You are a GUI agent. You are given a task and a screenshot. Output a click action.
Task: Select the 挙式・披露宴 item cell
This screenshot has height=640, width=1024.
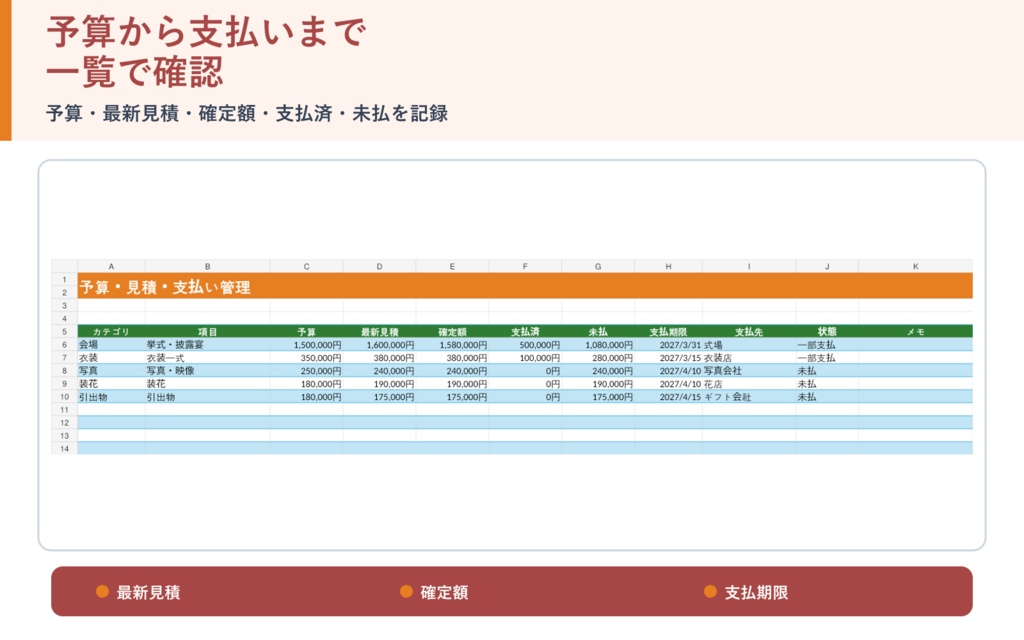click(208, 345)
